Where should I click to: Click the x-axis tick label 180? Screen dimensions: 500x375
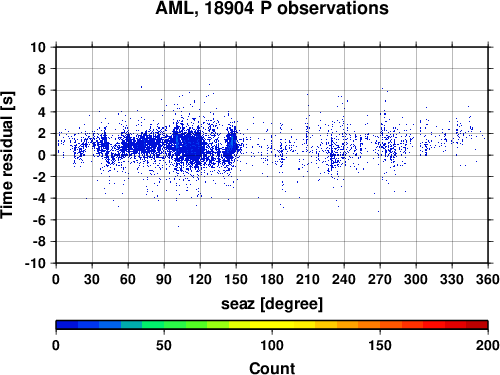click(272, 279)
